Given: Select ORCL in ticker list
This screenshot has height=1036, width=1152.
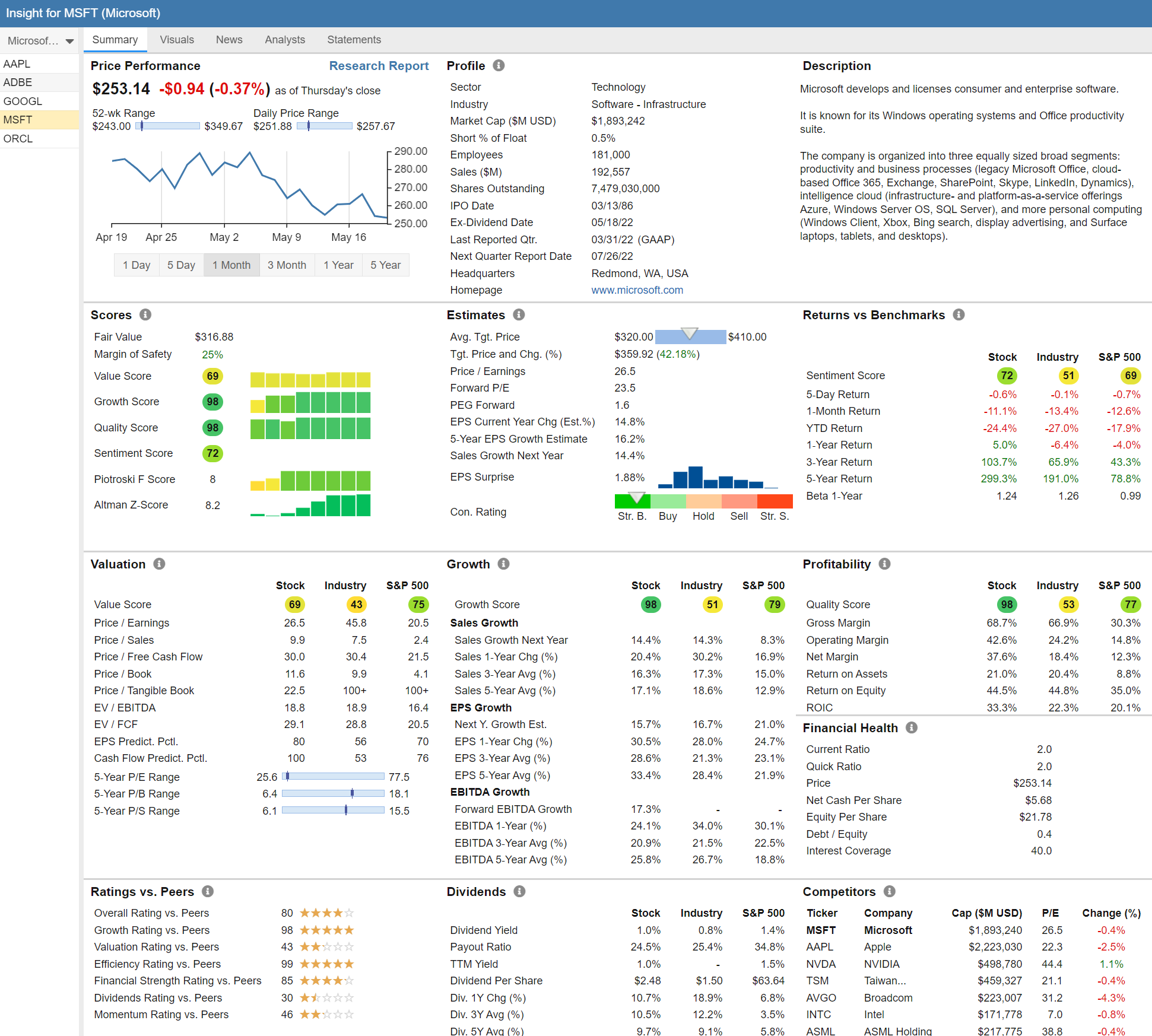Looking at the screenshot, I should point(40,139).
